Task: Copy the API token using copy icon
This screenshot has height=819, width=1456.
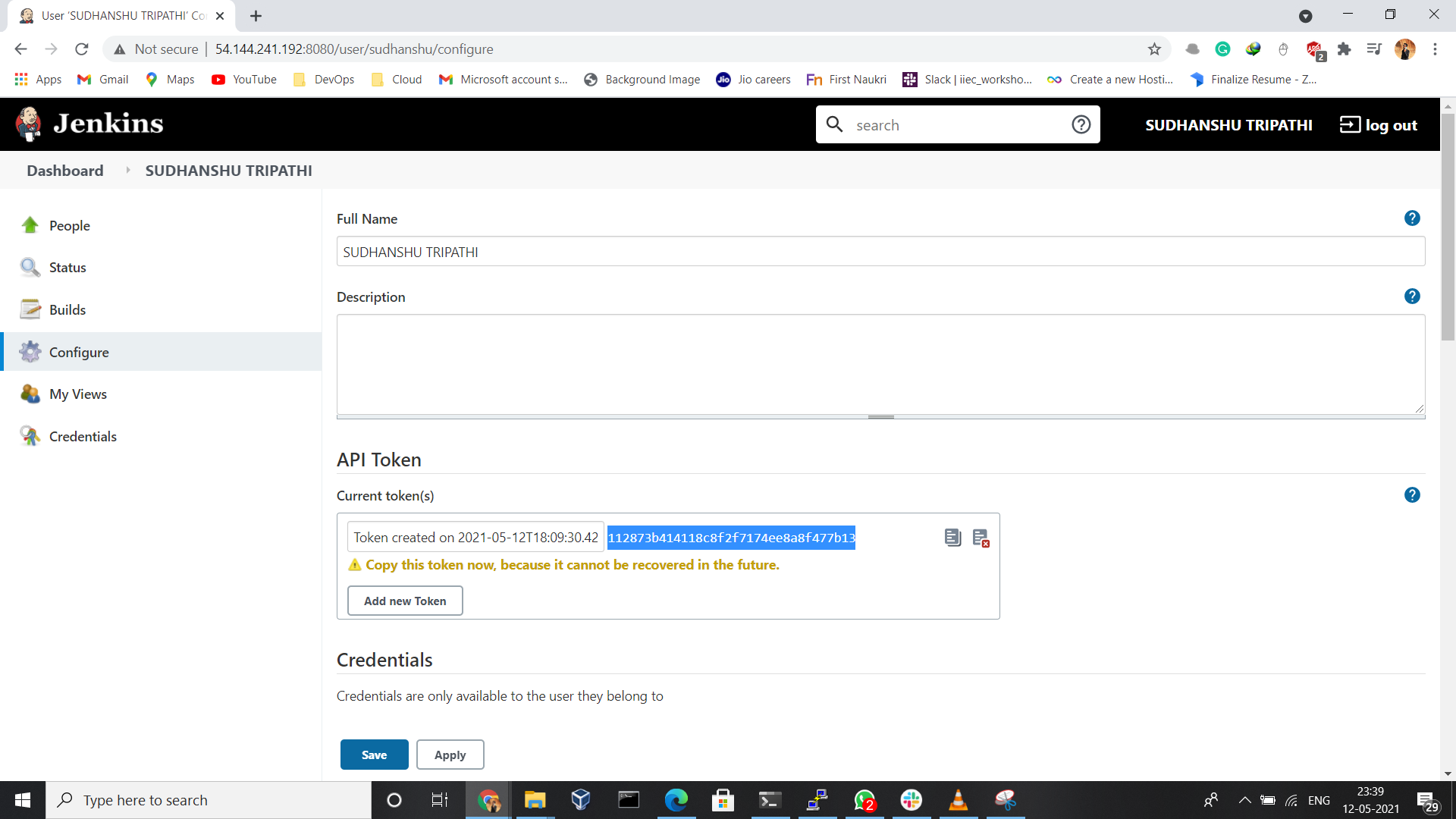Action: click(953, 537)
